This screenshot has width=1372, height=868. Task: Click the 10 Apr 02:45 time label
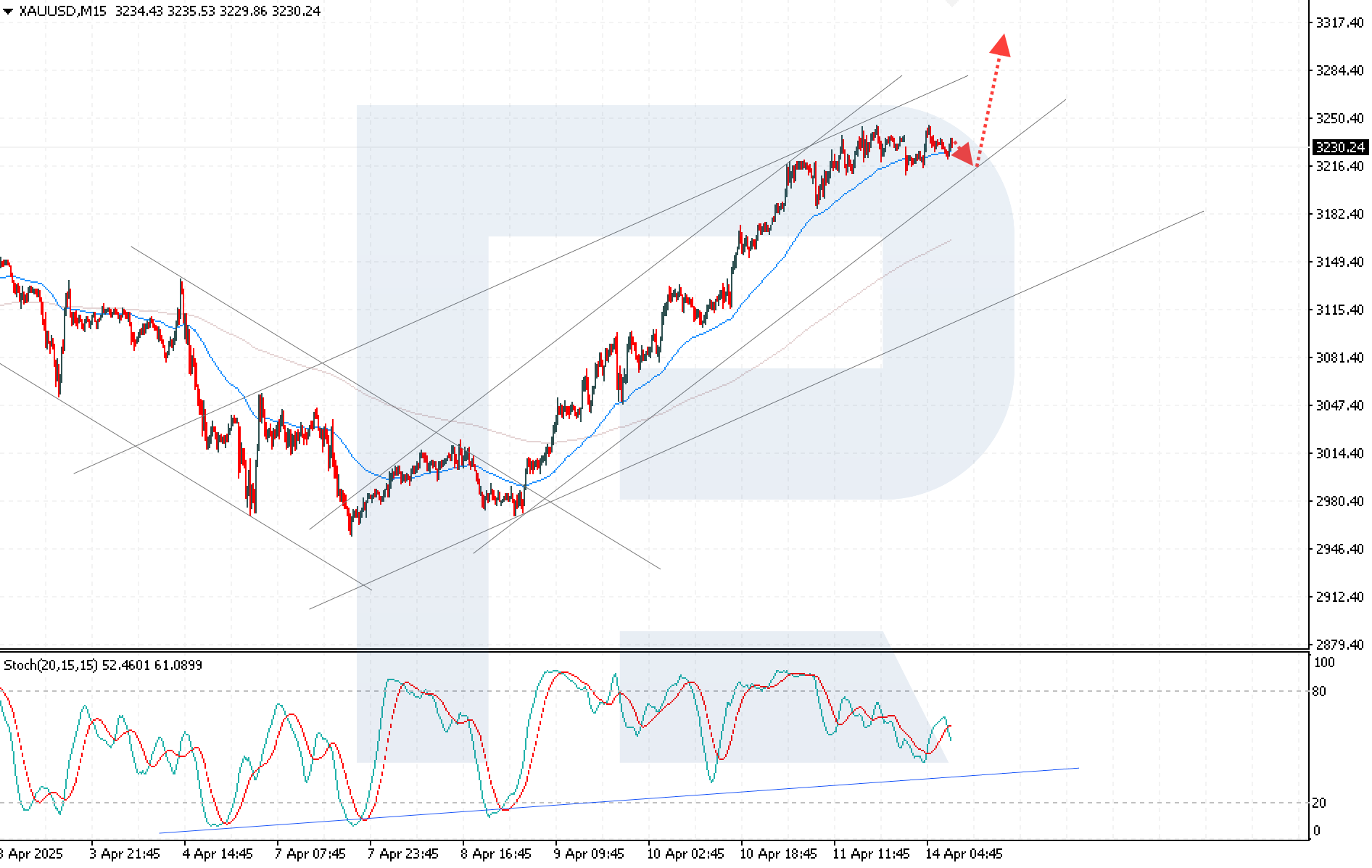point(685,853)
